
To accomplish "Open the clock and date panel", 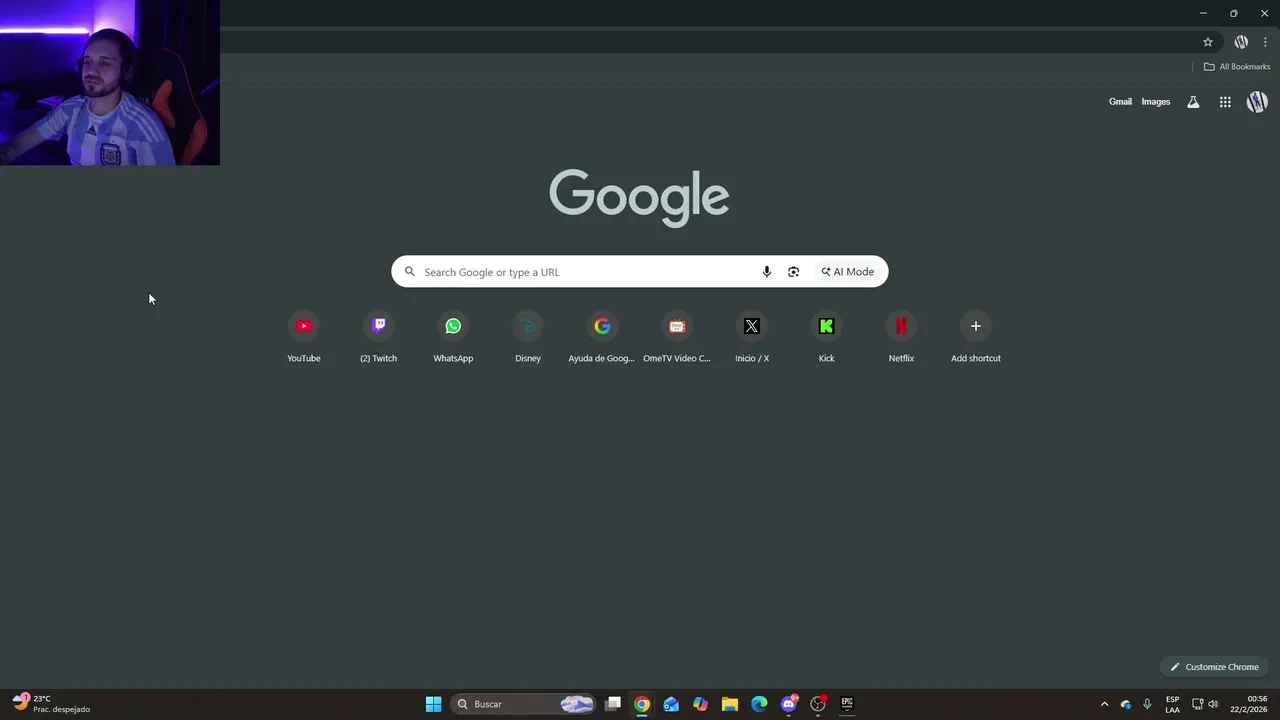I will click(x=1249, y=704).
